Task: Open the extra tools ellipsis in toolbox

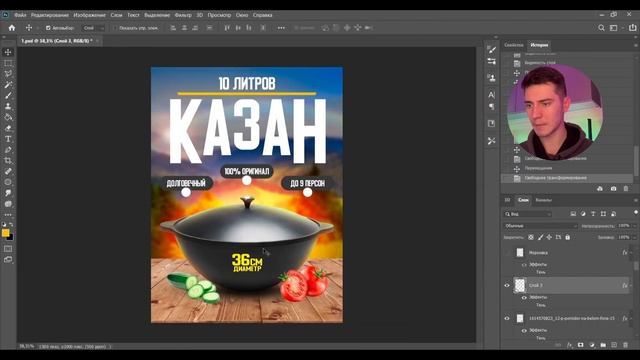Action: coord(8,215)
